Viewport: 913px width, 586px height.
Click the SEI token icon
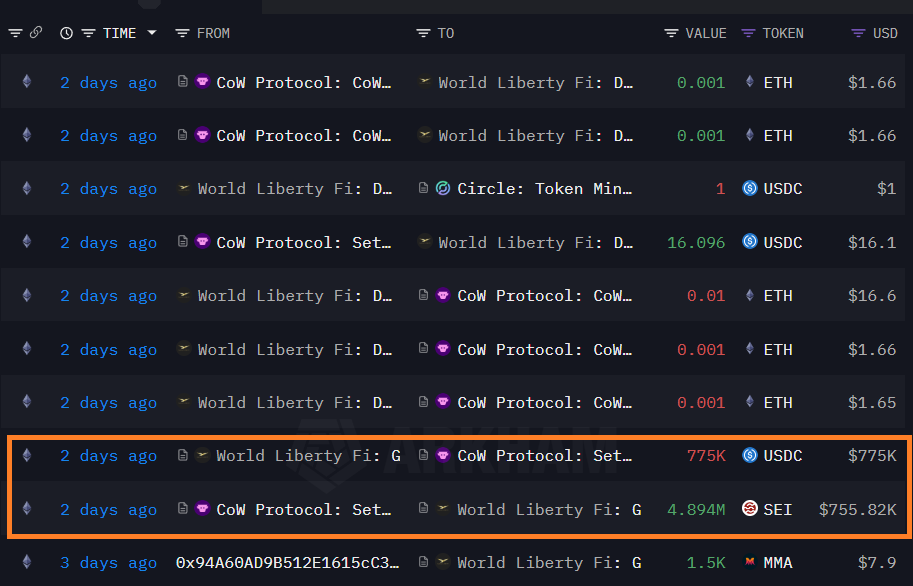coord(749,509)
